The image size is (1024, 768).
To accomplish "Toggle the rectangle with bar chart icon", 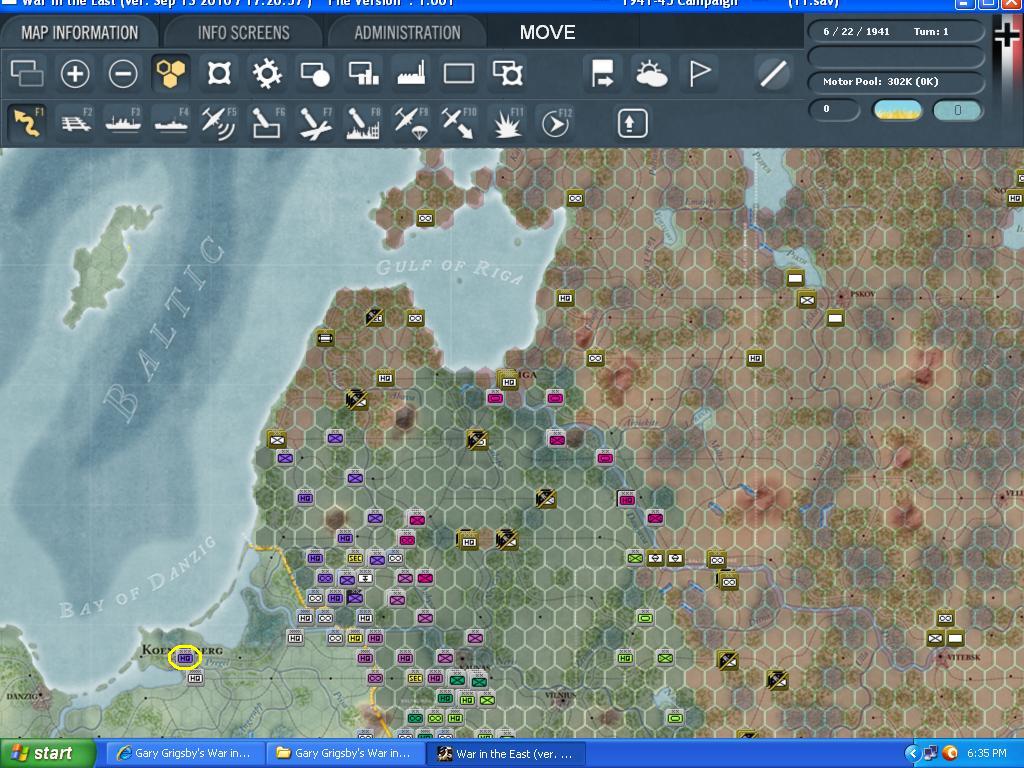I will pyautogui.click(x=363, y=73).
